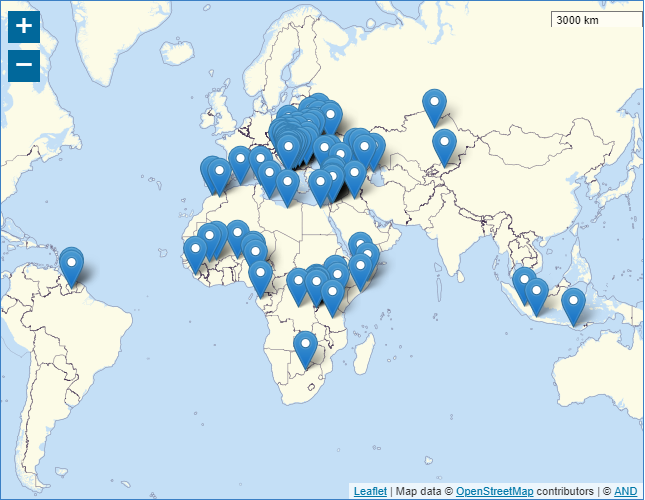Select the marker on Sumatra, Indonesia
Image resolution: width=645 pixels, height=500 pixels.
pos(524,287)
